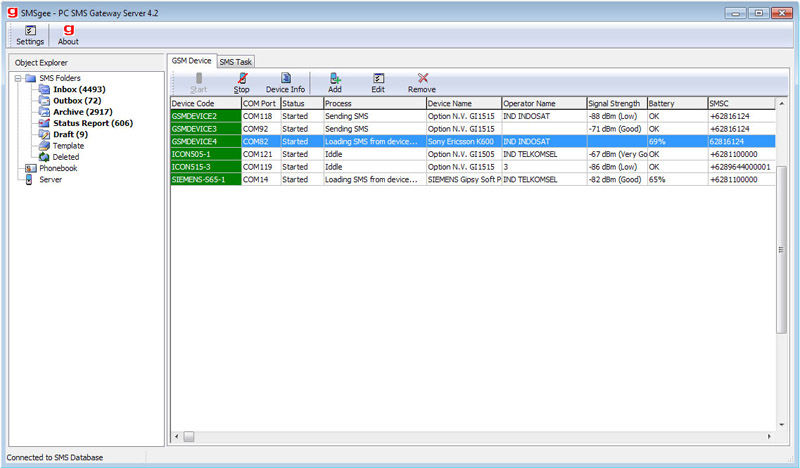The width and height of the screenshot is (800, 468).
Task: Click the Remove device icon
Action: click(422, 83)
